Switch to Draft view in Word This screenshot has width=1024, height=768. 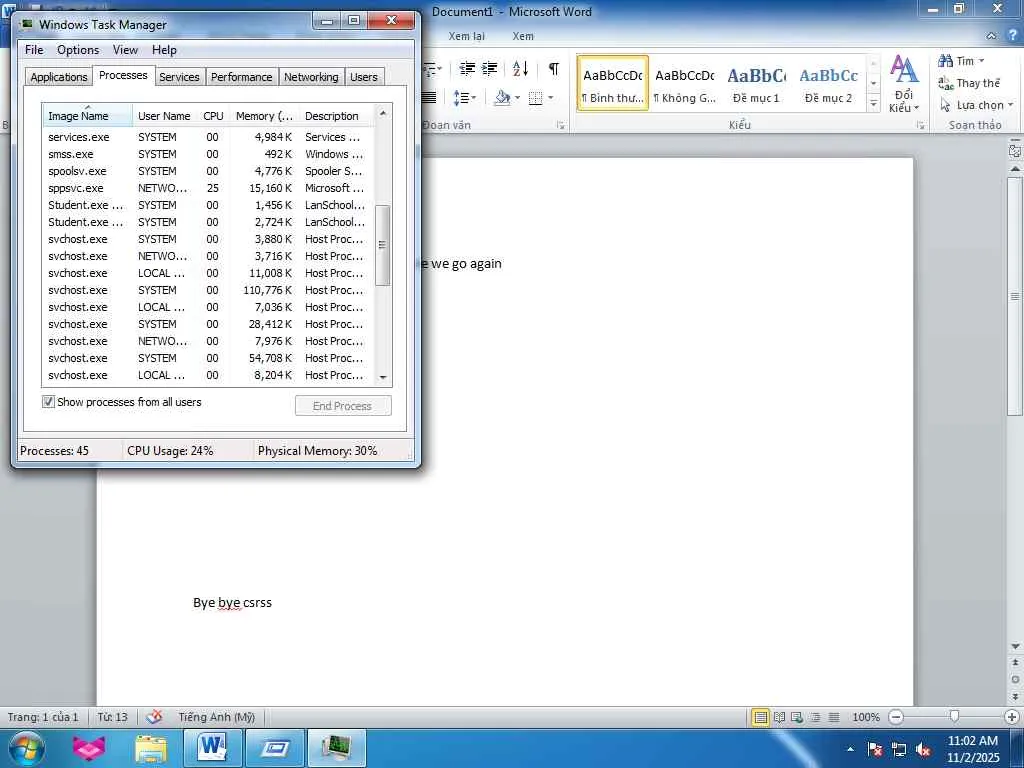tap(834, 717)
